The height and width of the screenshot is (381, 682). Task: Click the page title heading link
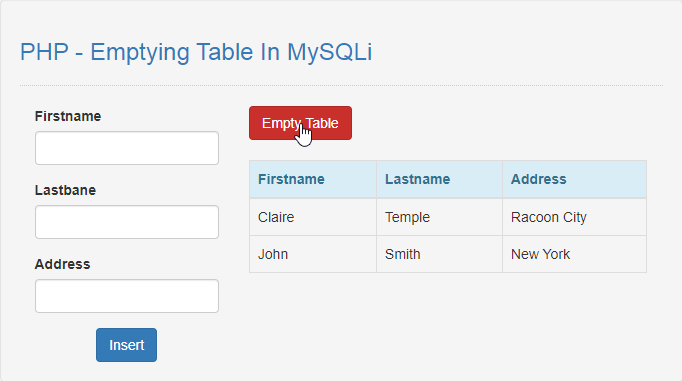point(196,52)
